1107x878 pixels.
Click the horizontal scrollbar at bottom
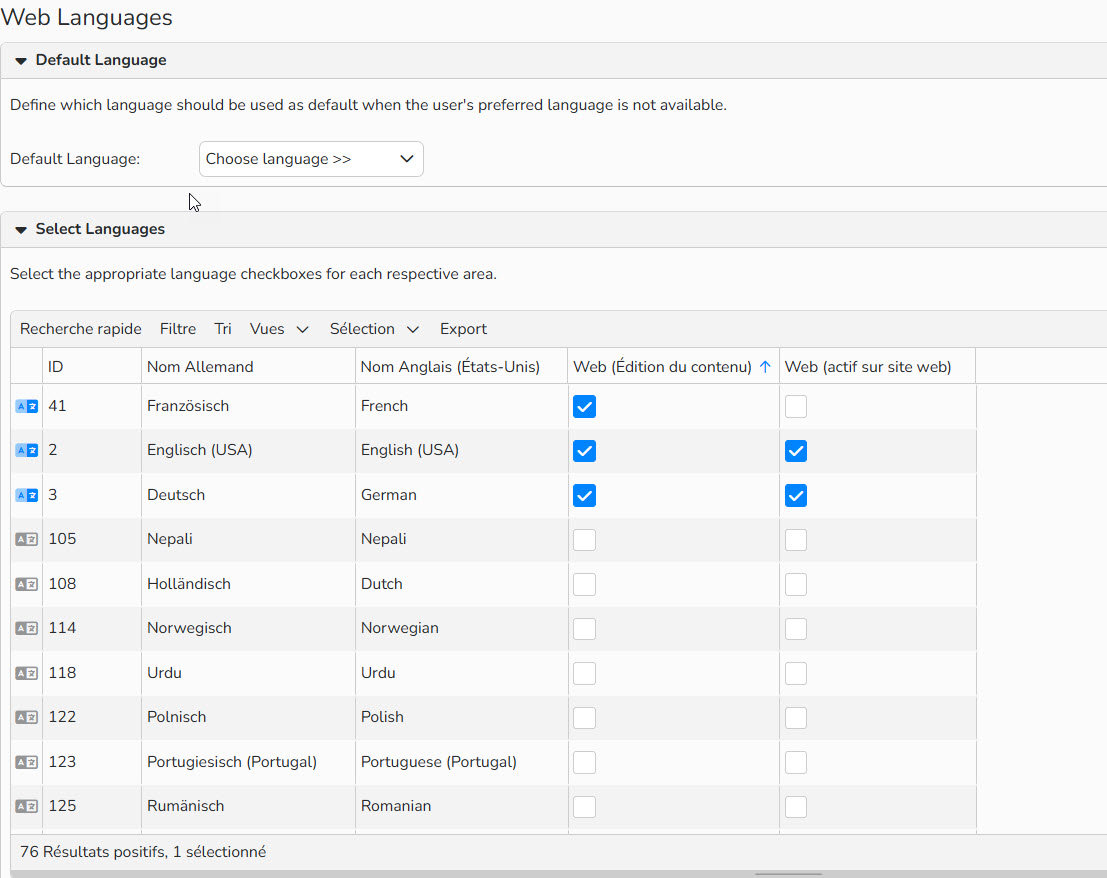click(788, 874)
